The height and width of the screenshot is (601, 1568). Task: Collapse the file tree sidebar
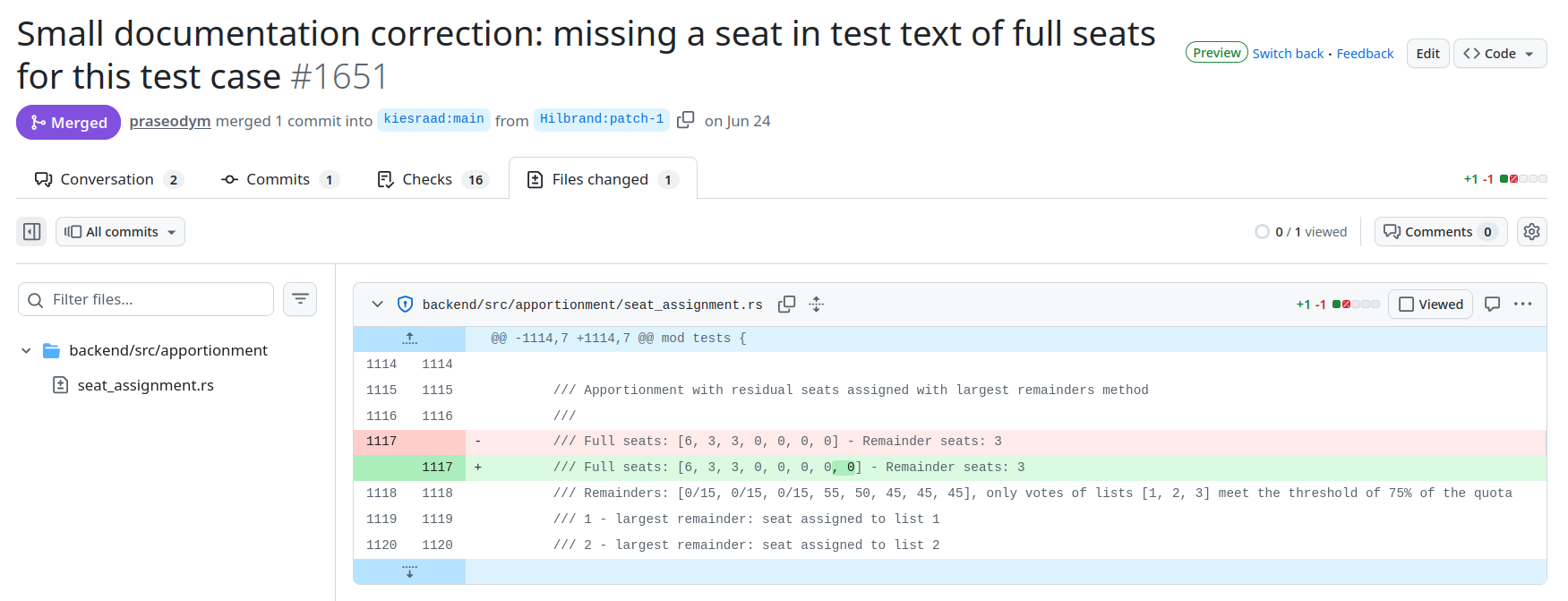point(31,231)
